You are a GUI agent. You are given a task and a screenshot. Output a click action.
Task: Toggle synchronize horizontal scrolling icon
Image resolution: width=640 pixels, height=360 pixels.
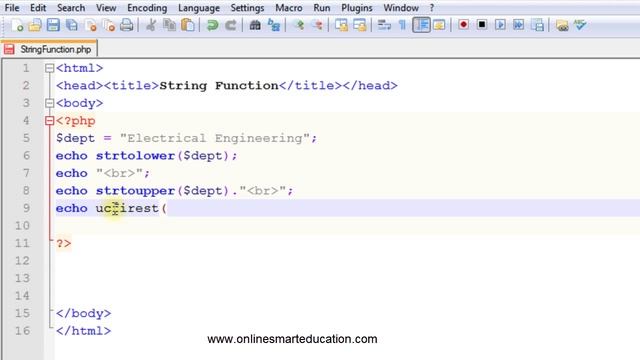point(360,25)
